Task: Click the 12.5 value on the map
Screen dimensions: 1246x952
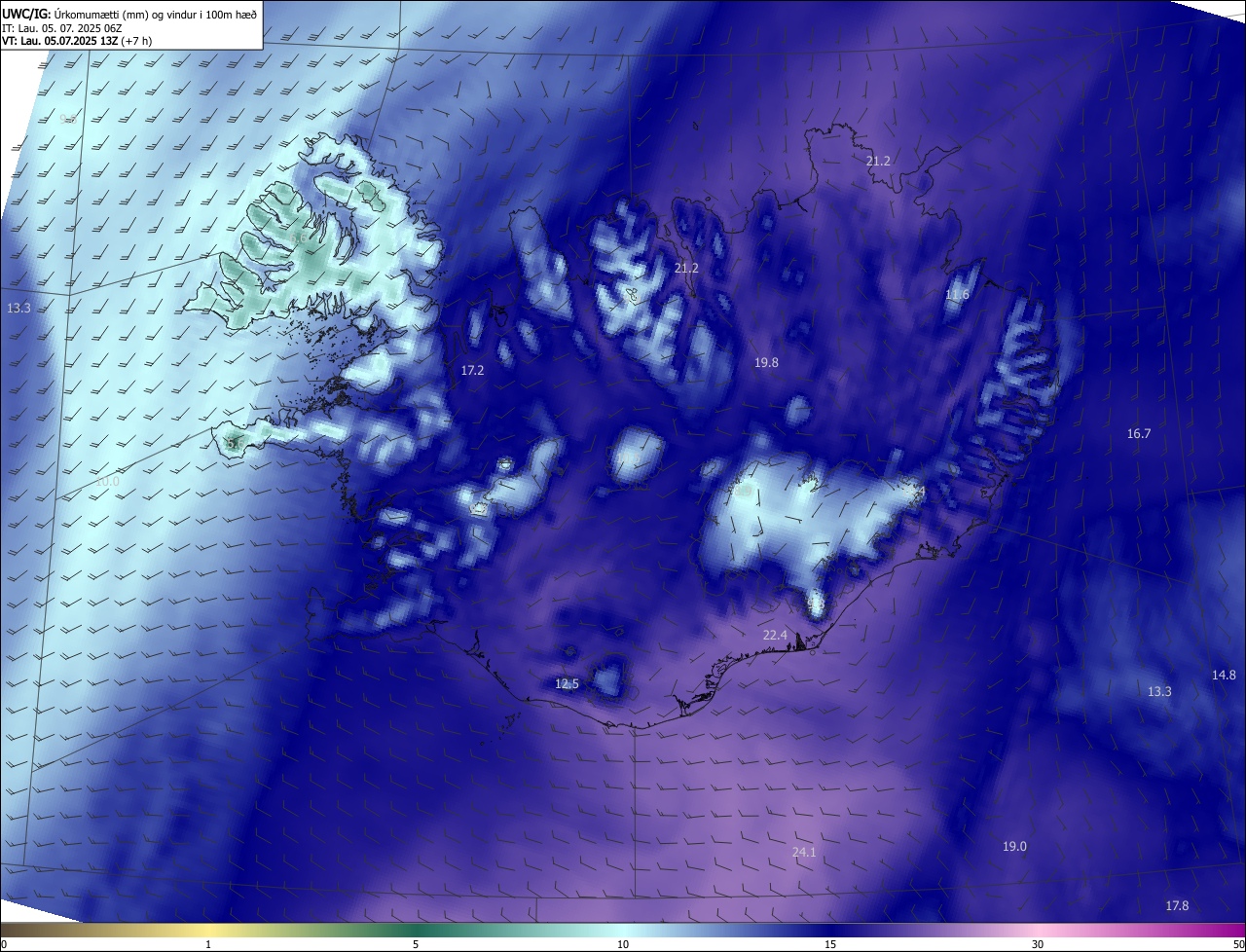Action: pyautogui.click(x=567, y=684)
